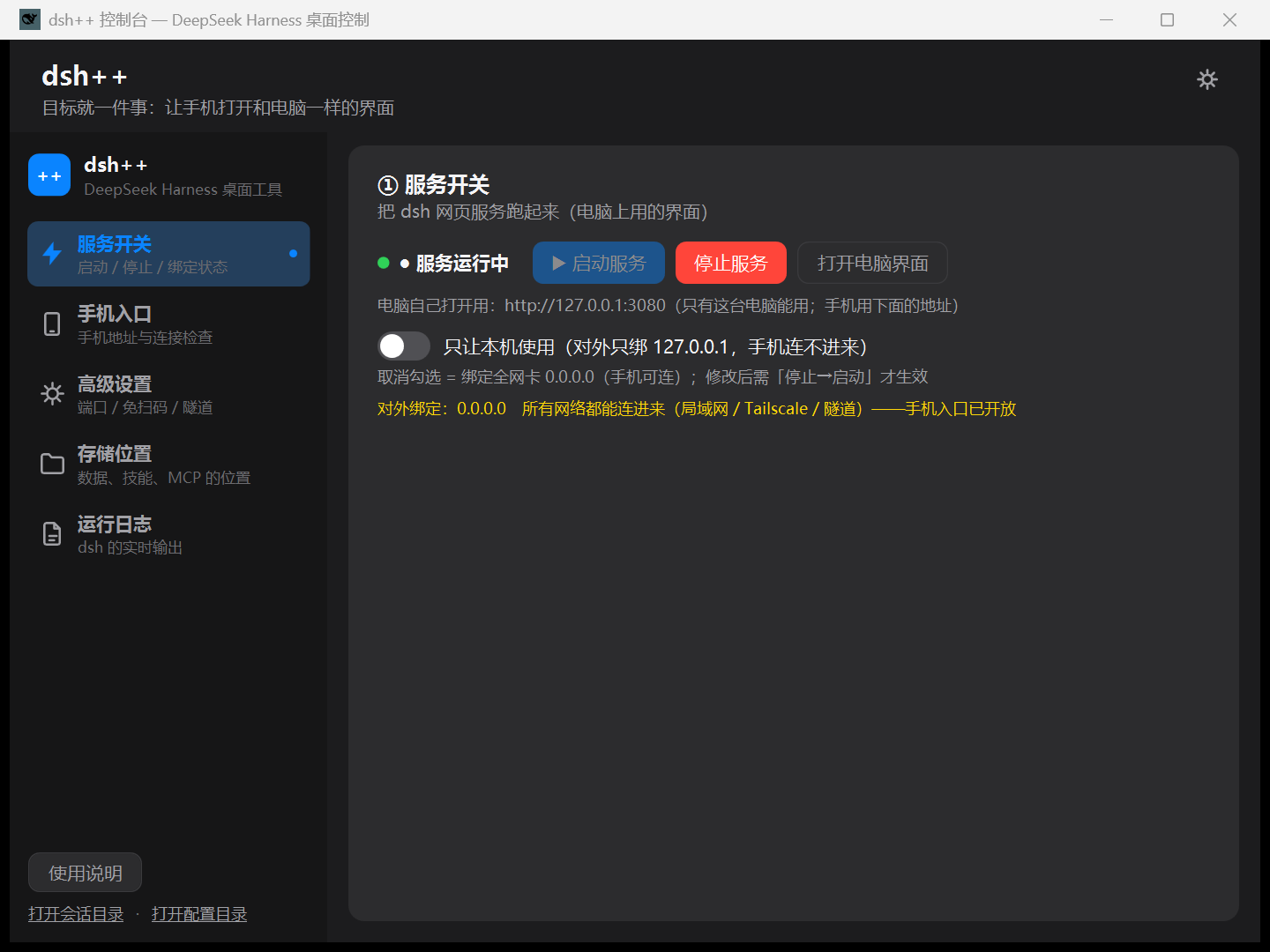This screenshot has height=952, width=1270.
Task: Click the phone icon beside 手机入口
Action: [x=52, y=324]
